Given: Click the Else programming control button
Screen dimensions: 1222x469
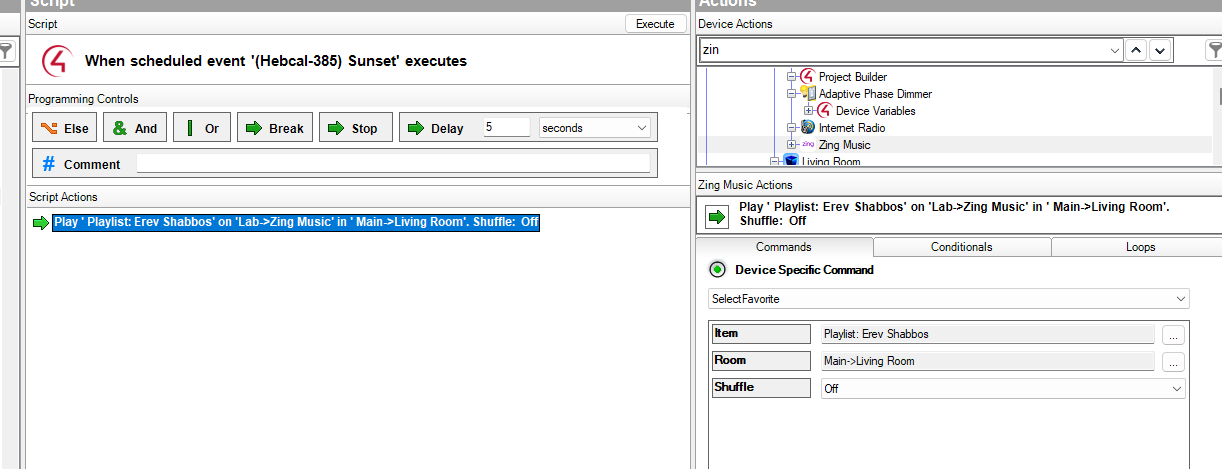Looking at the screenshot, I should click(x=64, y=128).
